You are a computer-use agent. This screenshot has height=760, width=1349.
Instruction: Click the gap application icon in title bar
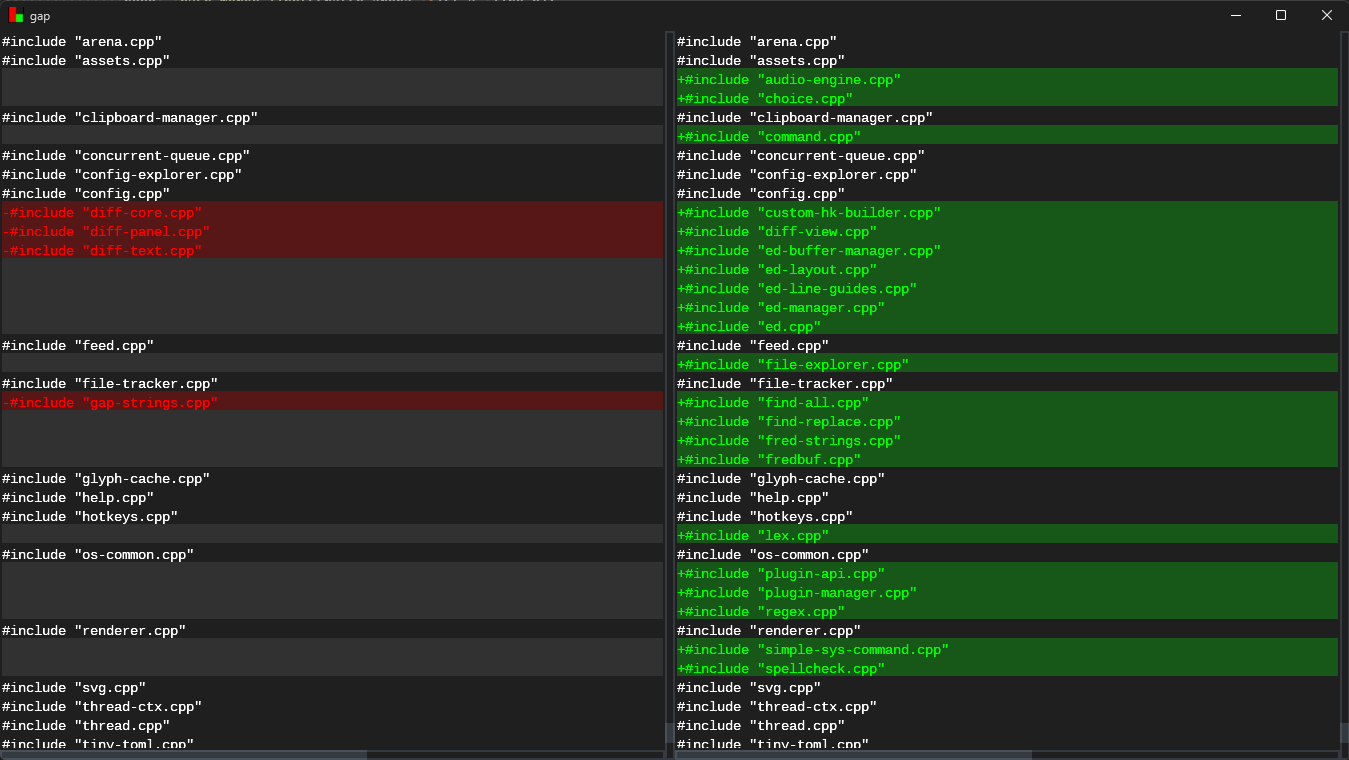point(16,15)
